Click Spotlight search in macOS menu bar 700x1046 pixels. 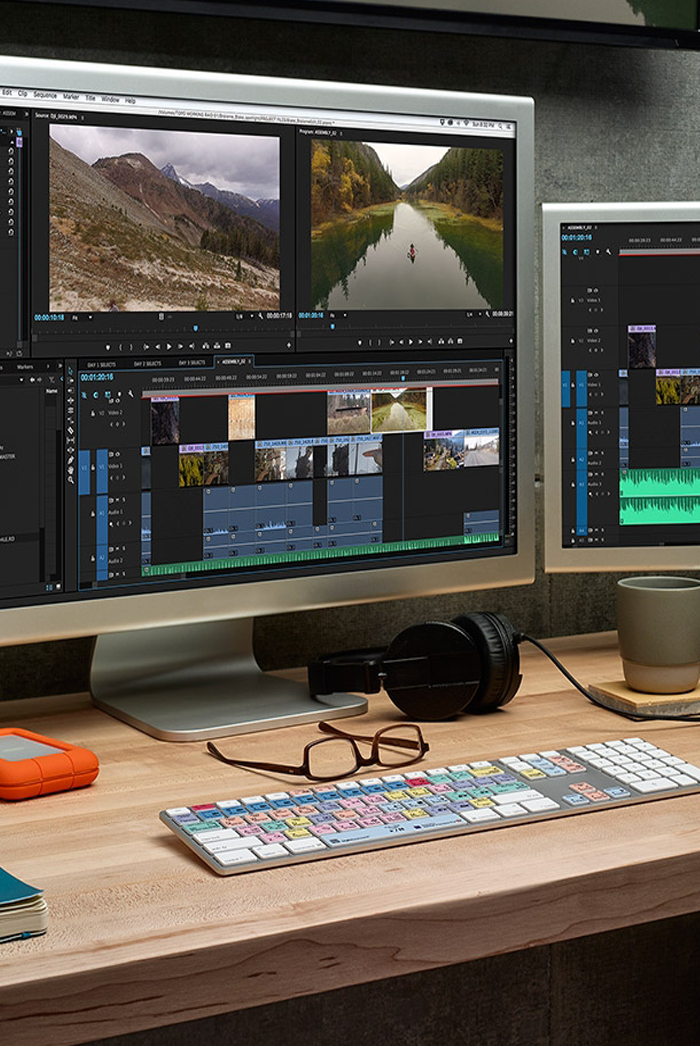pyautogui.click(x=500, y=125)
